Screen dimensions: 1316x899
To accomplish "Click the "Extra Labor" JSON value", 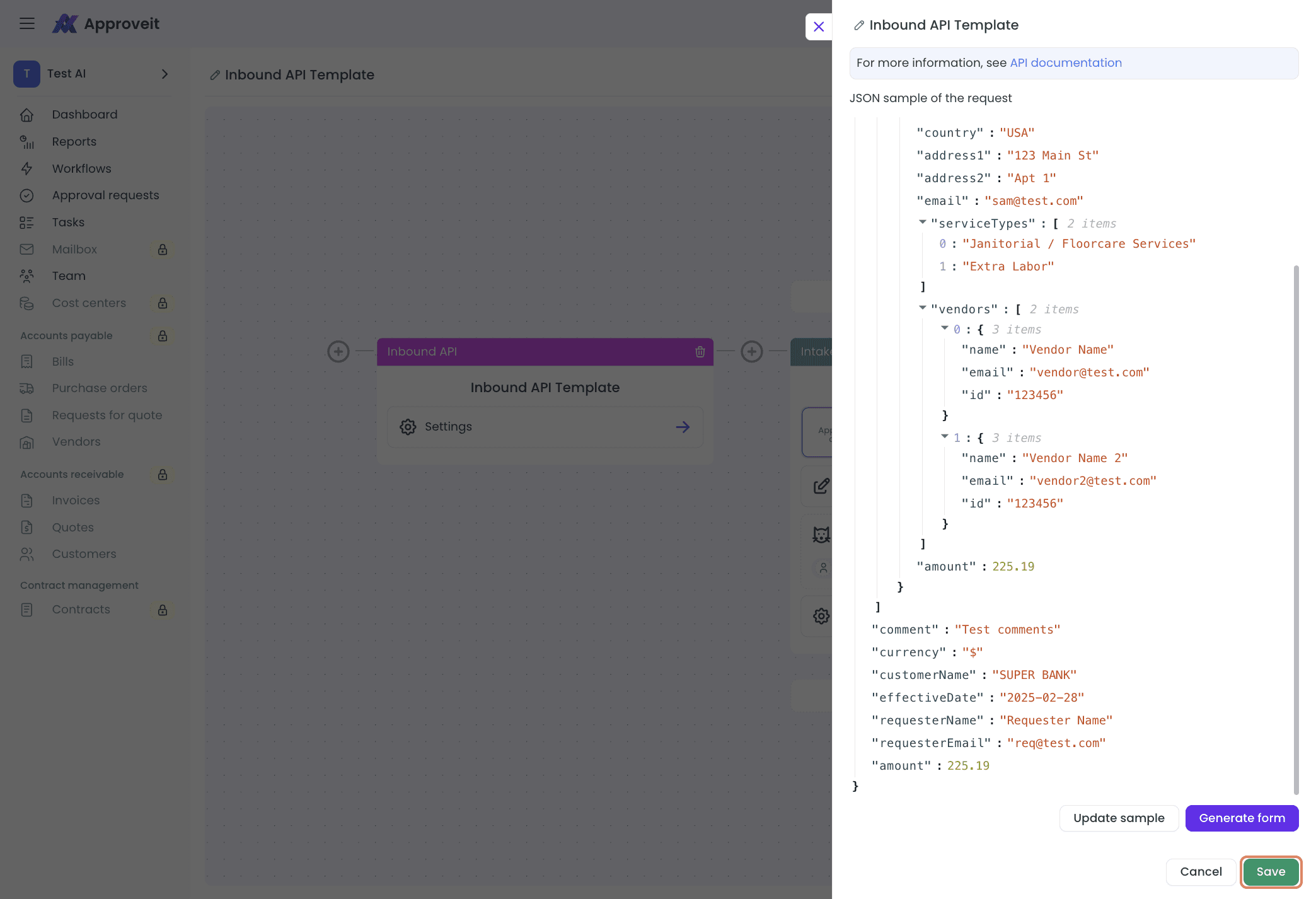I will pyautogui.click(x=1008, y=267).
